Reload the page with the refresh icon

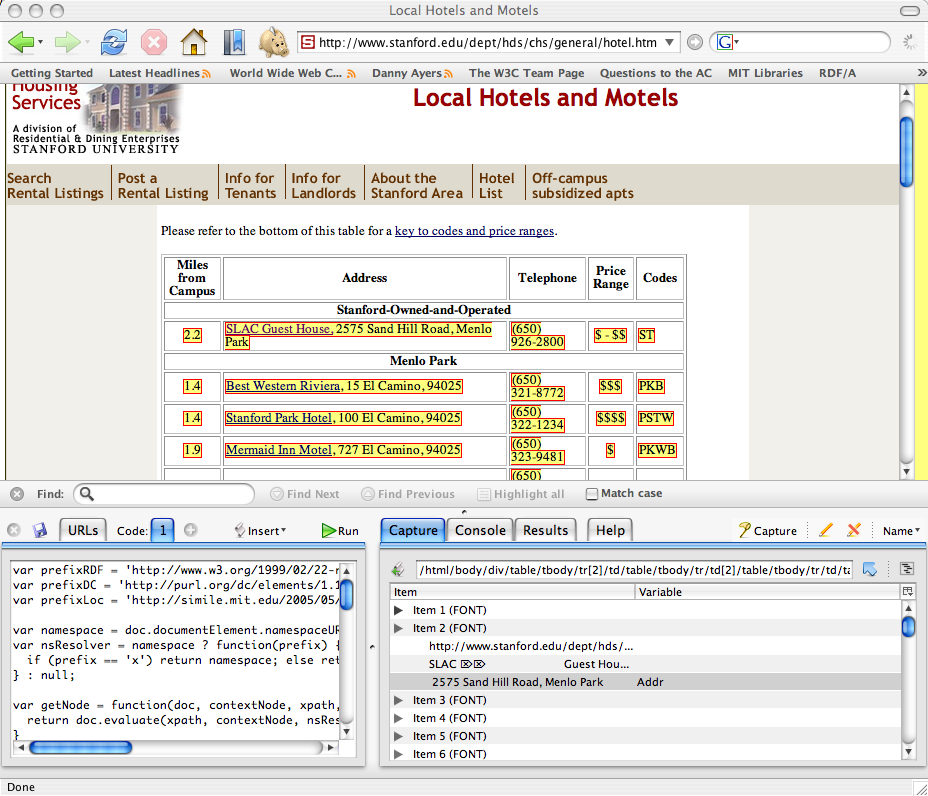tap(115, 42)
